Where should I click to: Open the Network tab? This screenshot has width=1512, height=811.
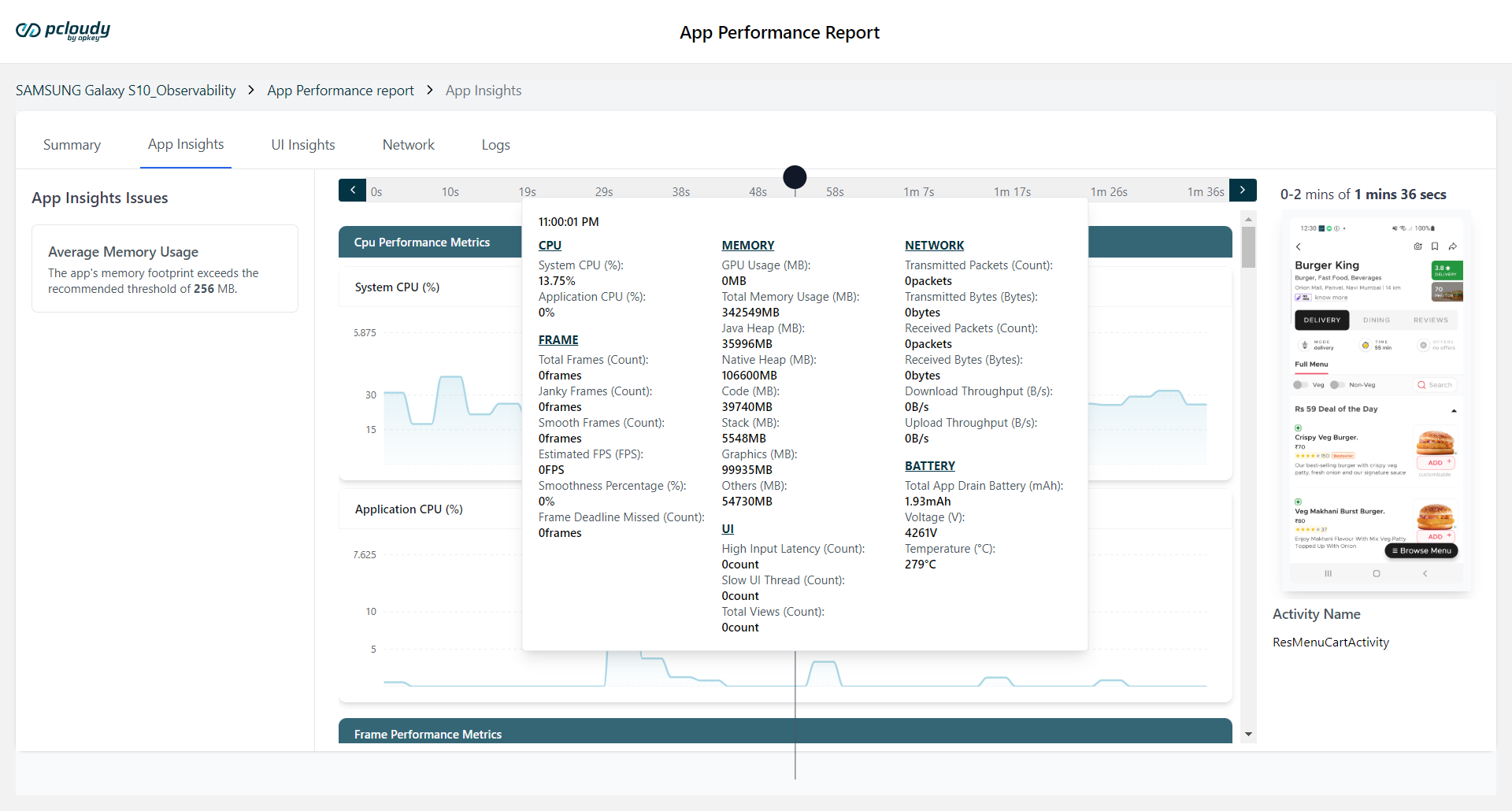tap(408, 145)
